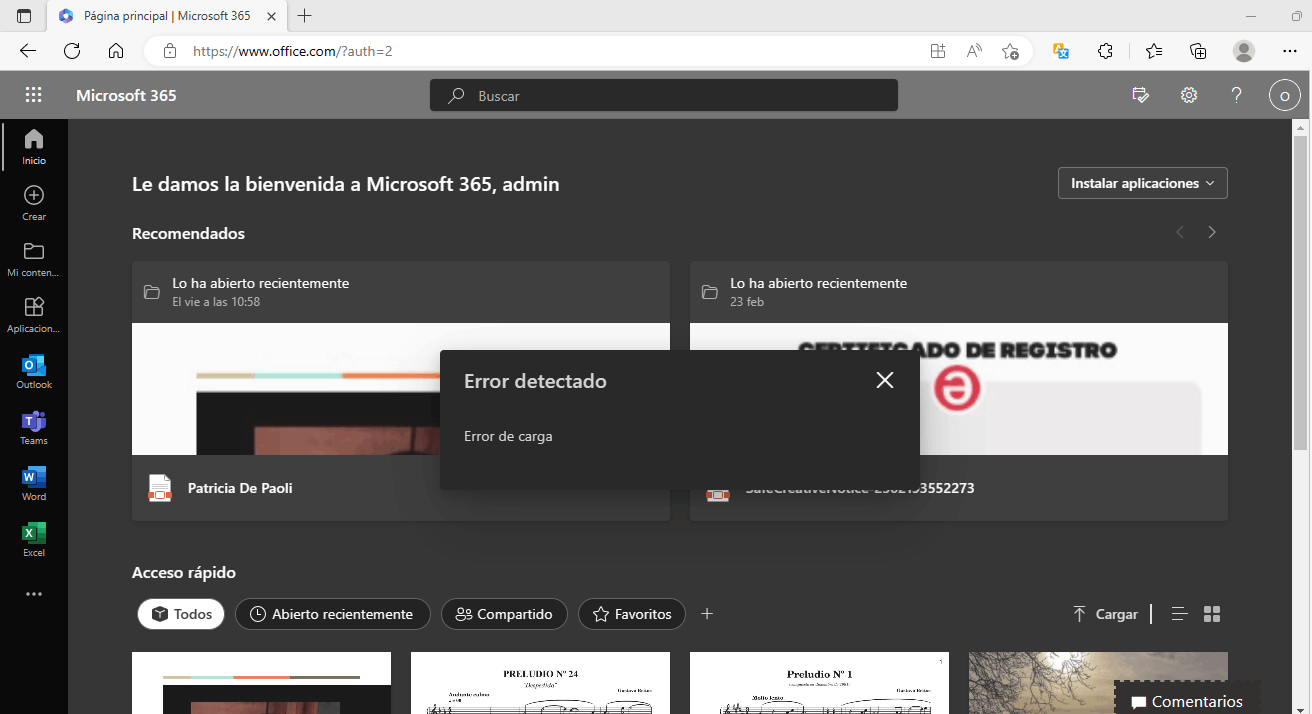Switch to list view layout
This screenshot has height=714, width=1312.
1179,614
